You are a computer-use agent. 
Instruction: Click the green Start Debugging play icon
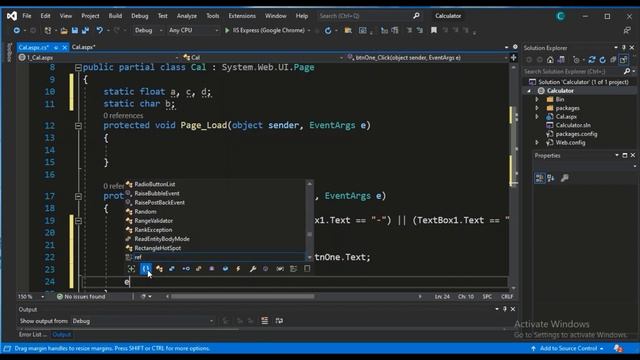point(227,30)
